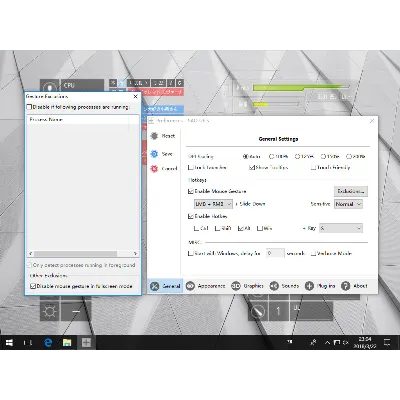Screen dimensions: 400x400
Task: Click the process list horizontal scrollbar
Action: pos(83,254)
